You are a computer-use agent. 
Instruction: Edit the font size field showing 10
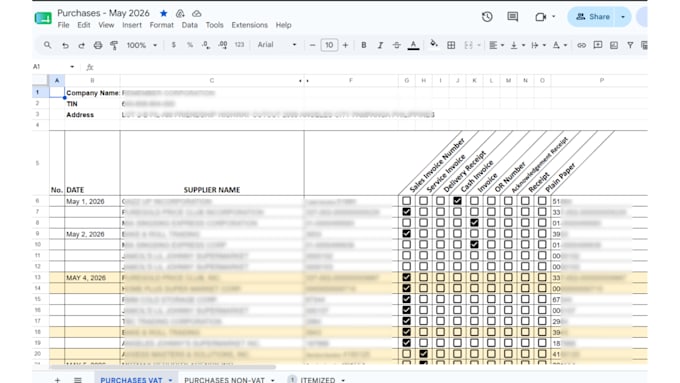click(329, 45)
